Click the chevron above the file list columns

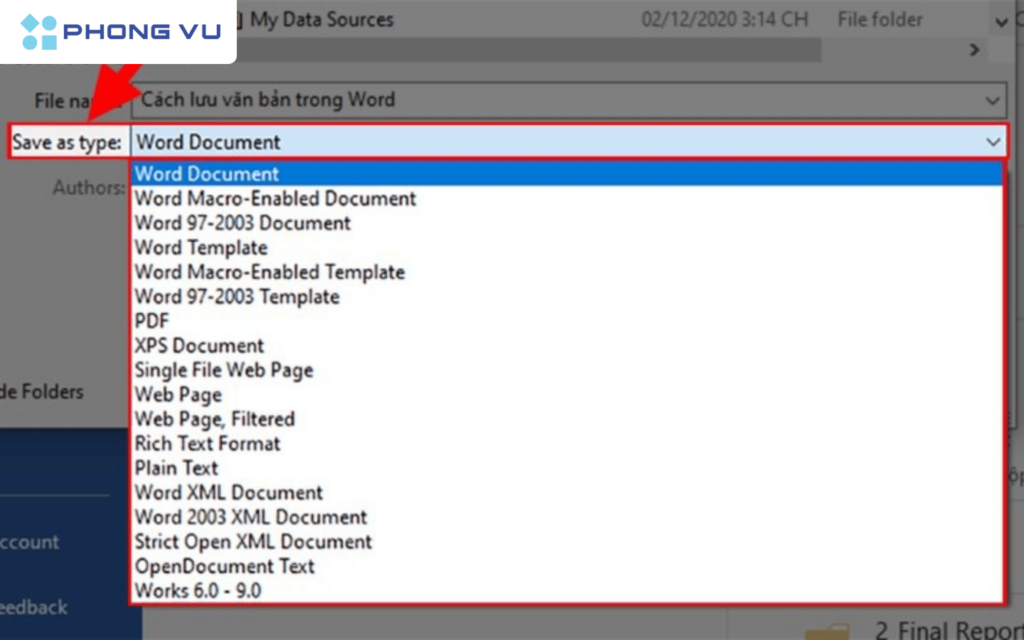tap(975, 49)
